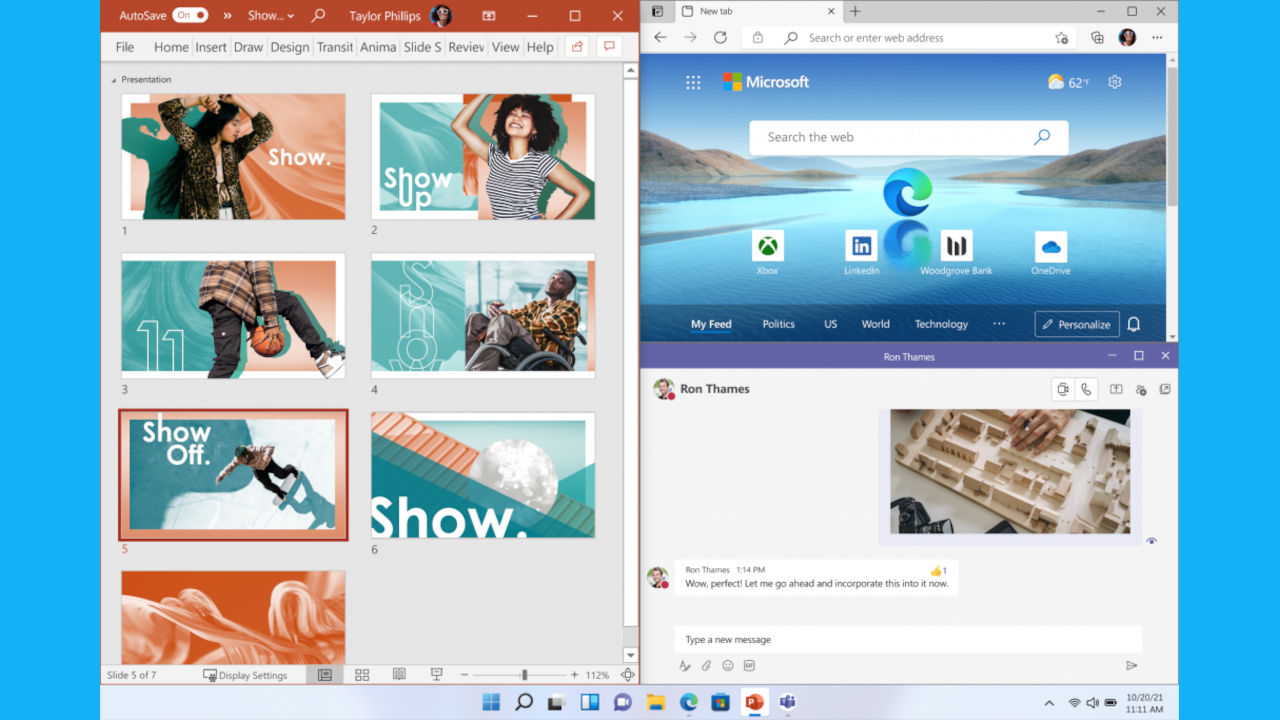This screenshot has height=720, width=1280.
Task: Click Edge refresh button
Action: click(720, 37)
